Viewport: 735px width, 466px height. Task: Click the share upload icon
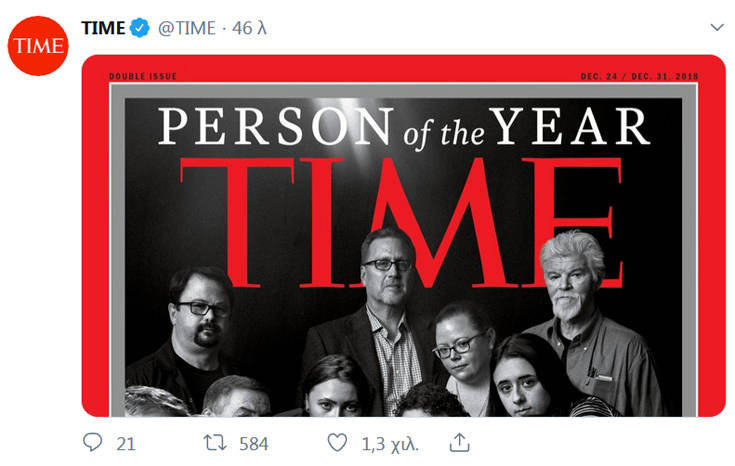coord(460,442)
